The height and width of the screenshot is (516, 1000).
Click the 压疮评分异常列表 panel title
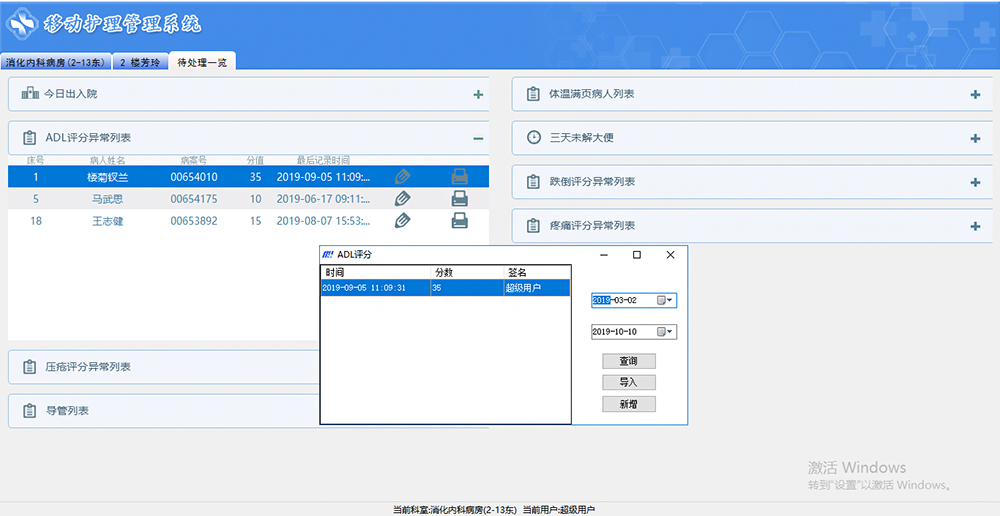[x=88, y=367]
